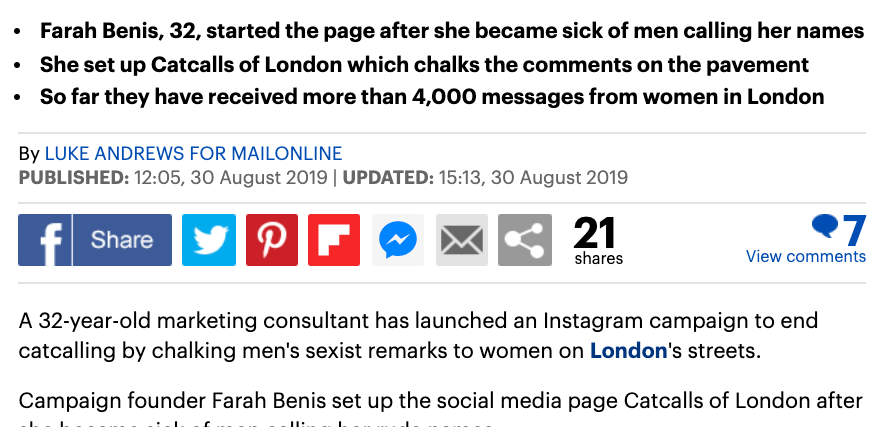Click the paragraph starting 'A 32-year-old marketing consultant'
Screen dimensions: 870x427
pos(418,336)
